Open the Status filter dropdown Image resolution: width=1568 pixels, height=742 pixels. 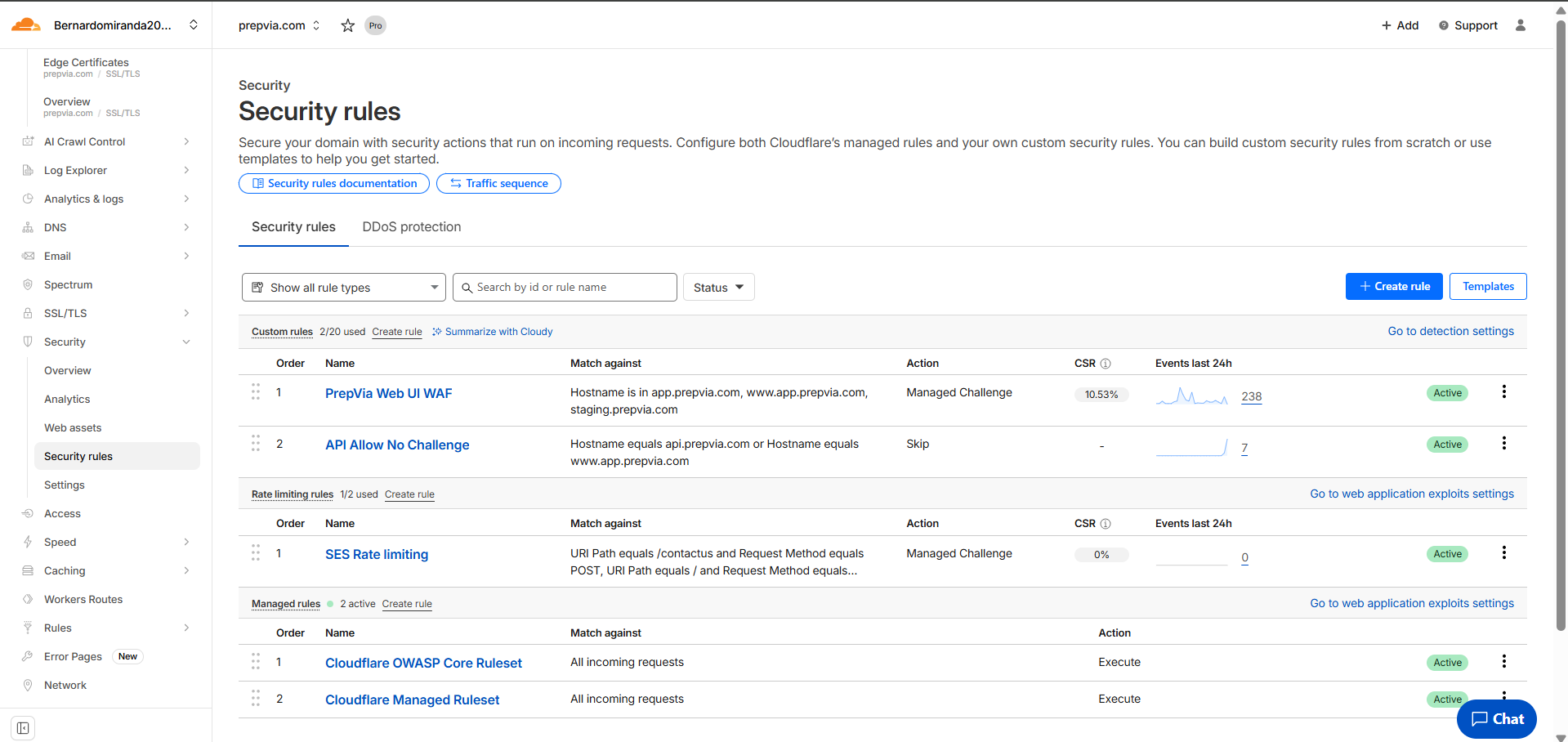pos(718,288)
